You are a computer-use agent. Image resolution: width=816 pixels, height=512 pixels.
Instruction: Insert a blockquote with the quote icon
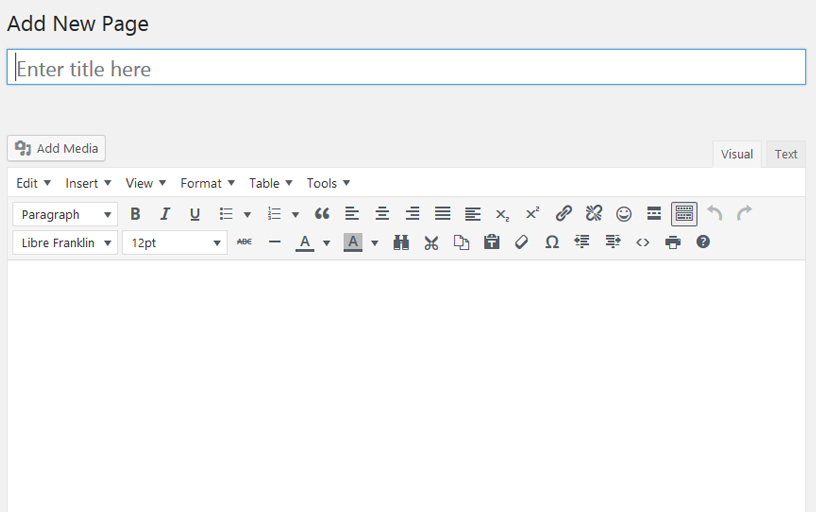[x=322, y=214]
